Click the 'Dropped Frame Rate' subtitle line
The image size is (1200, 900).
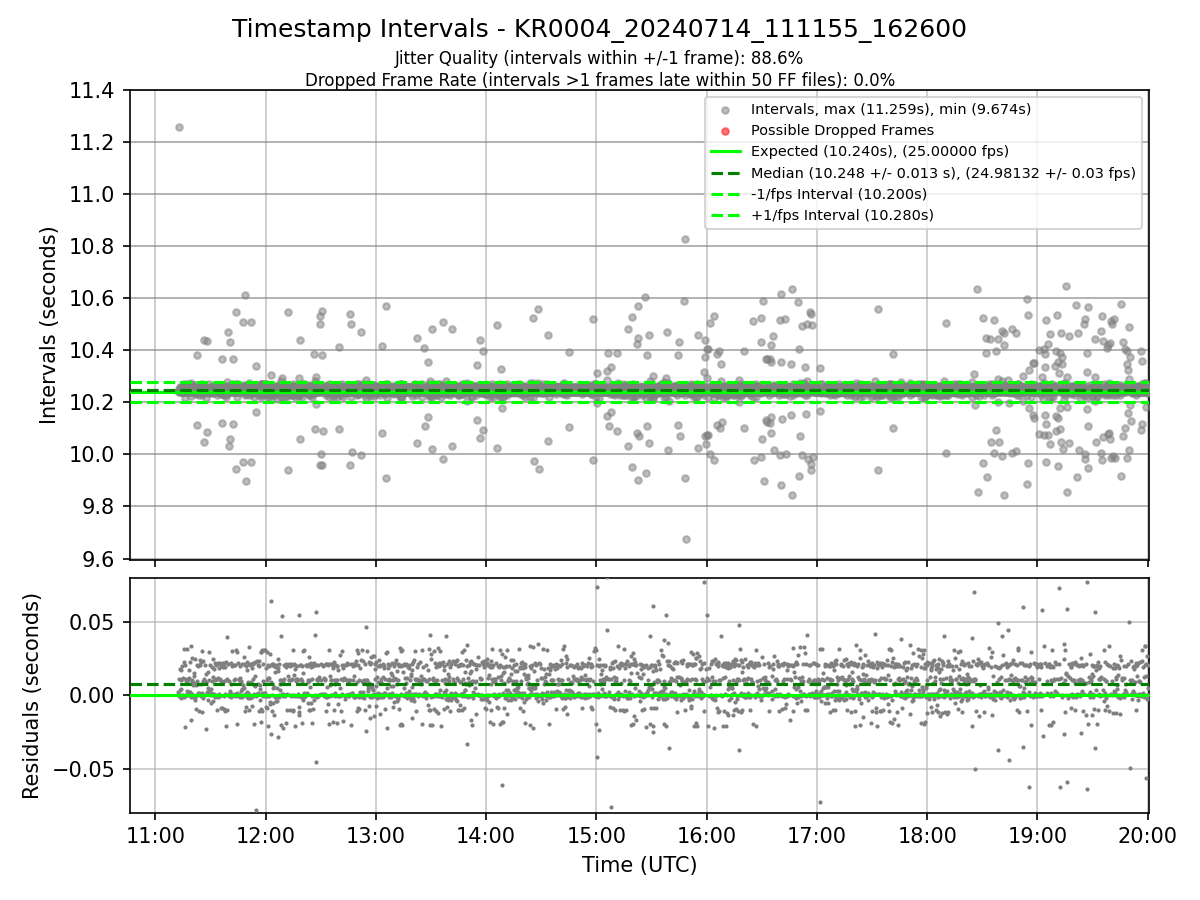(599, 80)
